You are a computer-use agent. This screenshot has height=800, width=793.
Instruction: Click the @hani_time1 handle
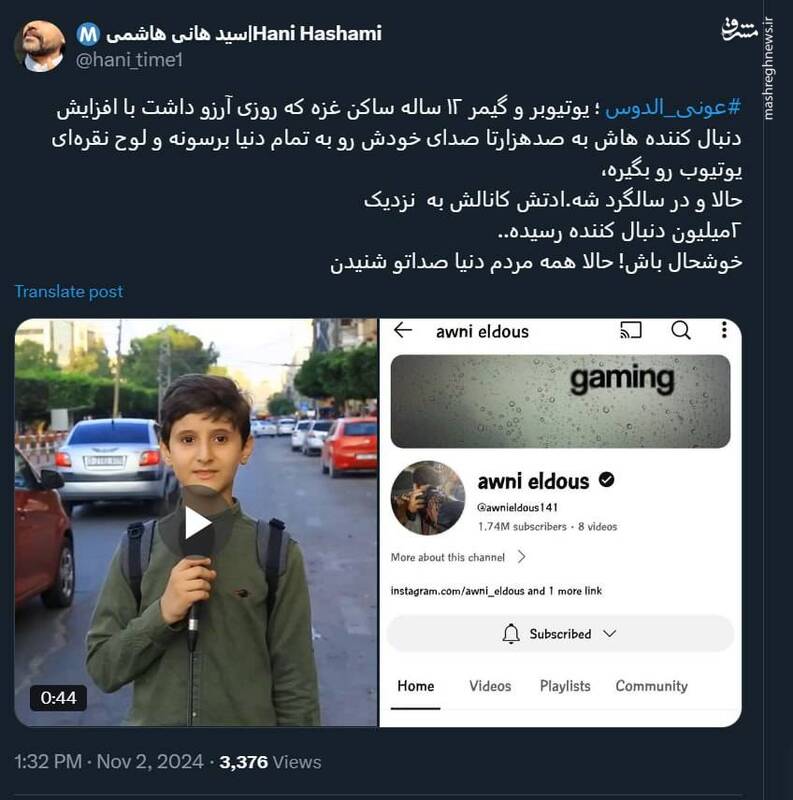pyautogui.click(x=129, y=60)
